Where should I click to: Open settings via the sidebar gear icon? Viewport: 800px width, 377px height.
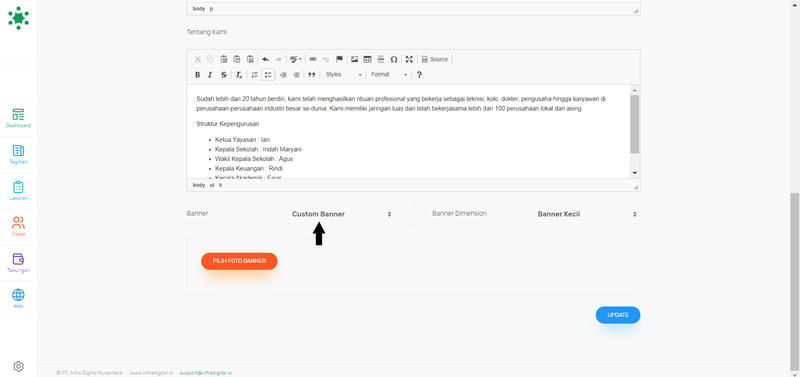pyautogui.click(x=18, y=366)
